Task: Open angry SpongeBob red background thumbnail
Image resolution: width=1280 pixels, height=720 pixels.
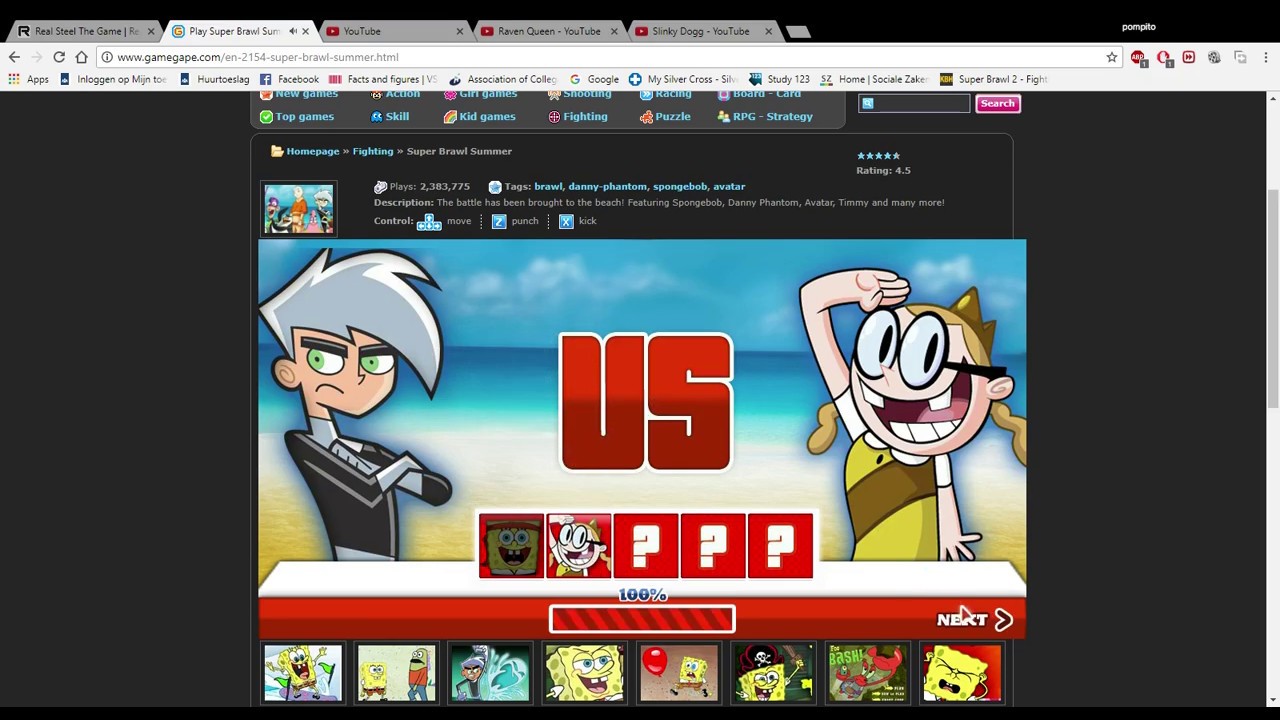Action: pos(961,673)
